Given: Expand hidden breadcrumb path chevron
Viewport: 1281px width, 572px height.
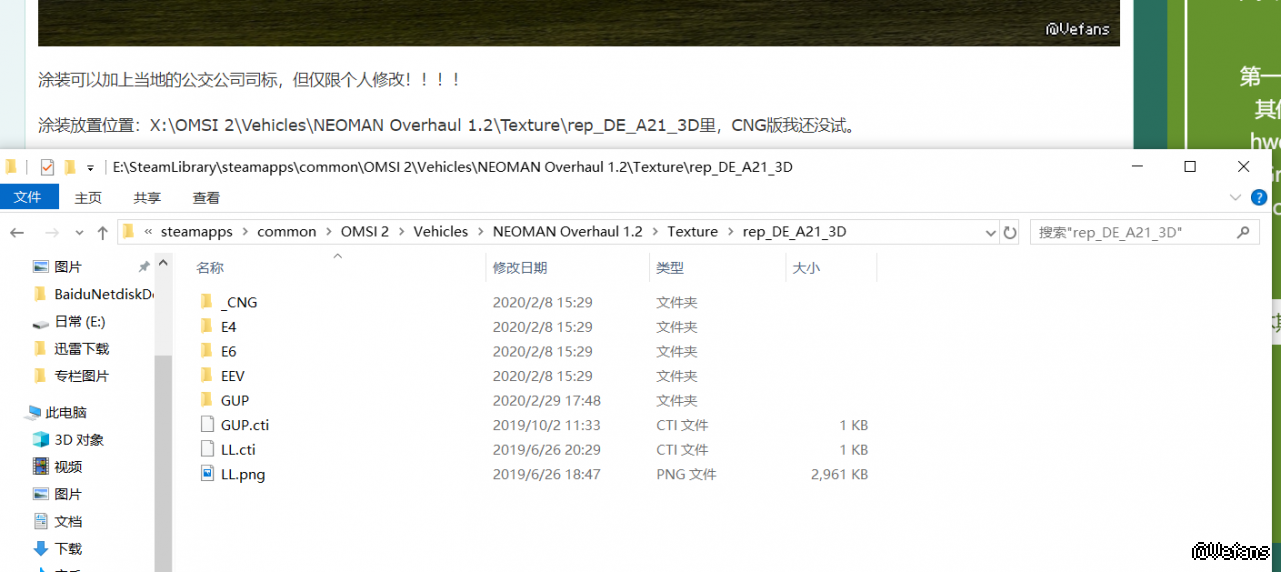Looking at the screenshot, I should pyautogui.click(x=149, y=232).
